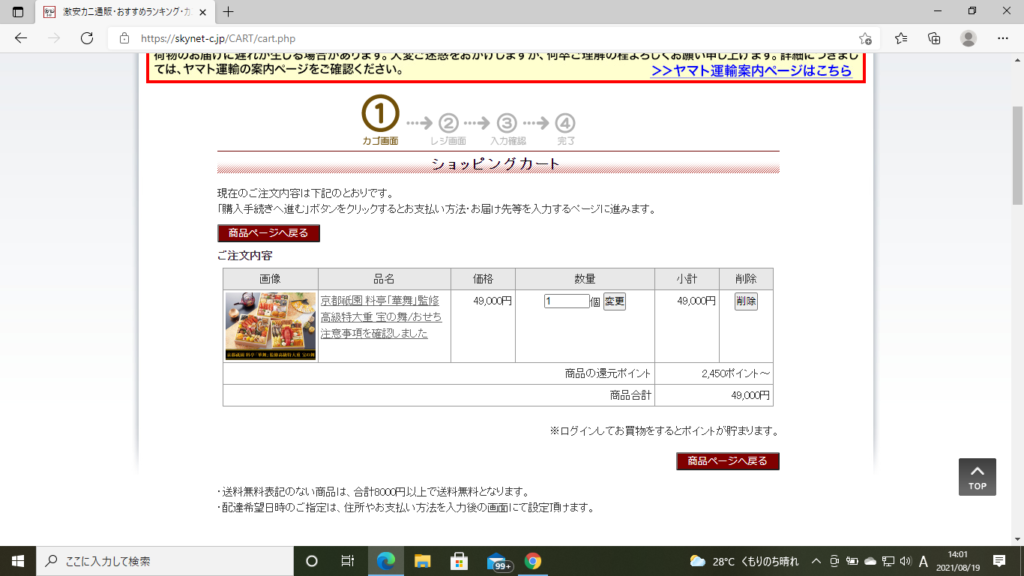Click the quantity input field
Screen dimensions: 1024x576
(x=566, y=301)
